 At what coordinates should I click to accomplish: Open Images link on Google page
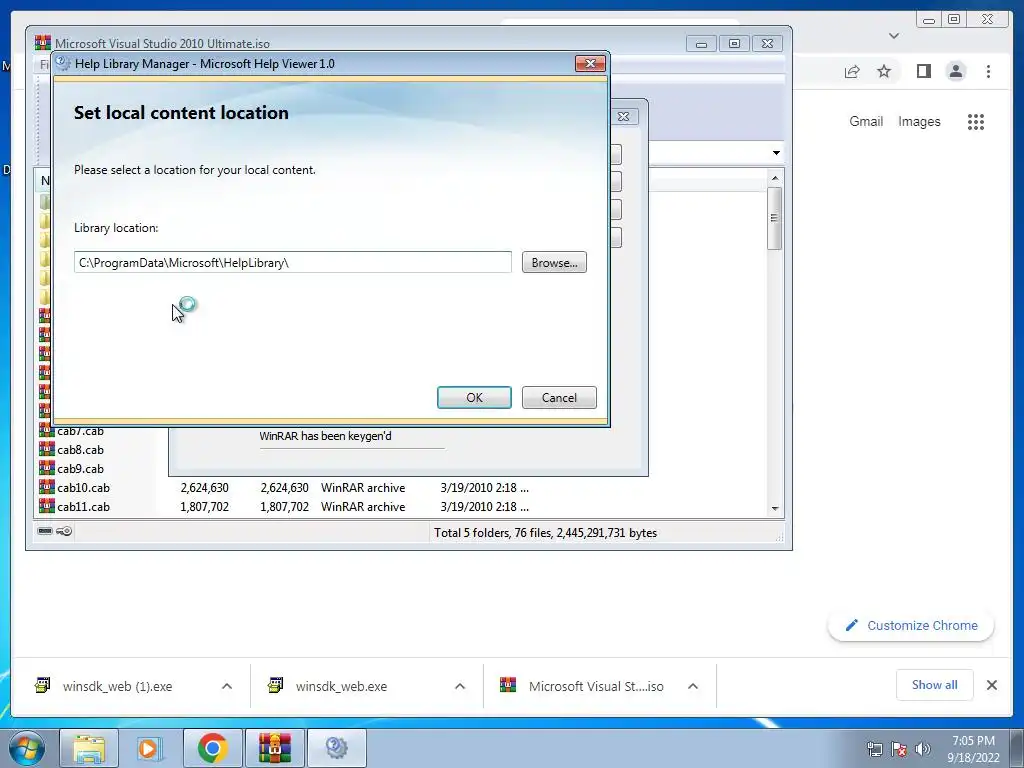click(x=919, y=121)
